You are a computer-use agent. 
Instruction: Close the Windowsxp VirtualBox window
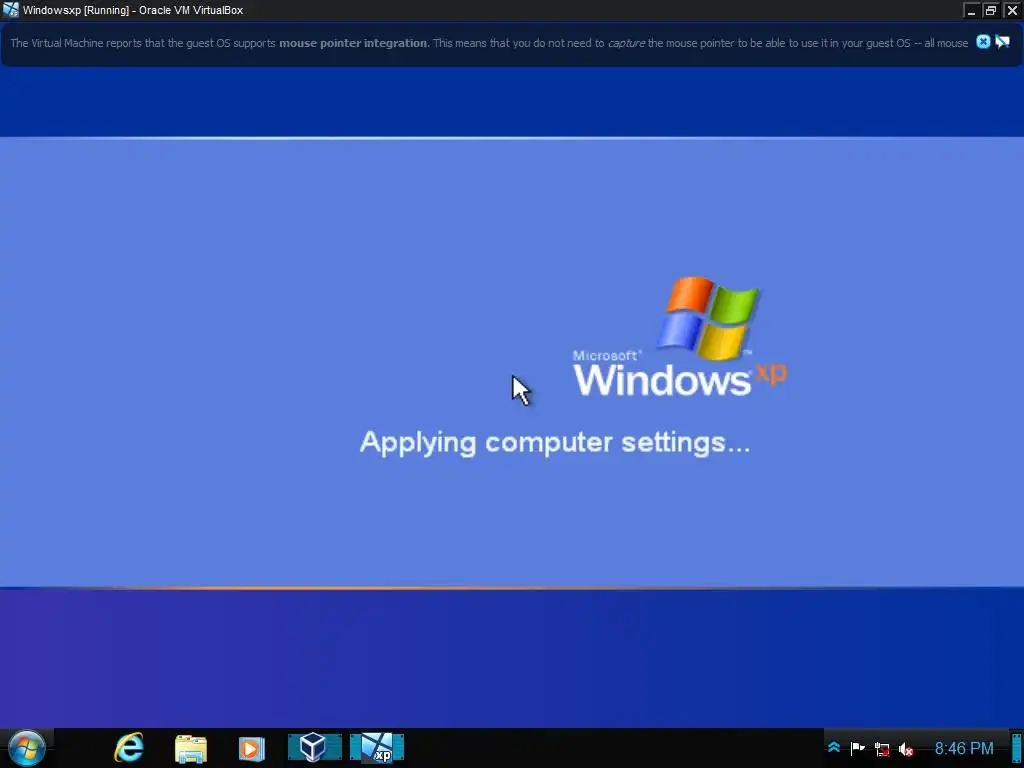click(1012, 10)
